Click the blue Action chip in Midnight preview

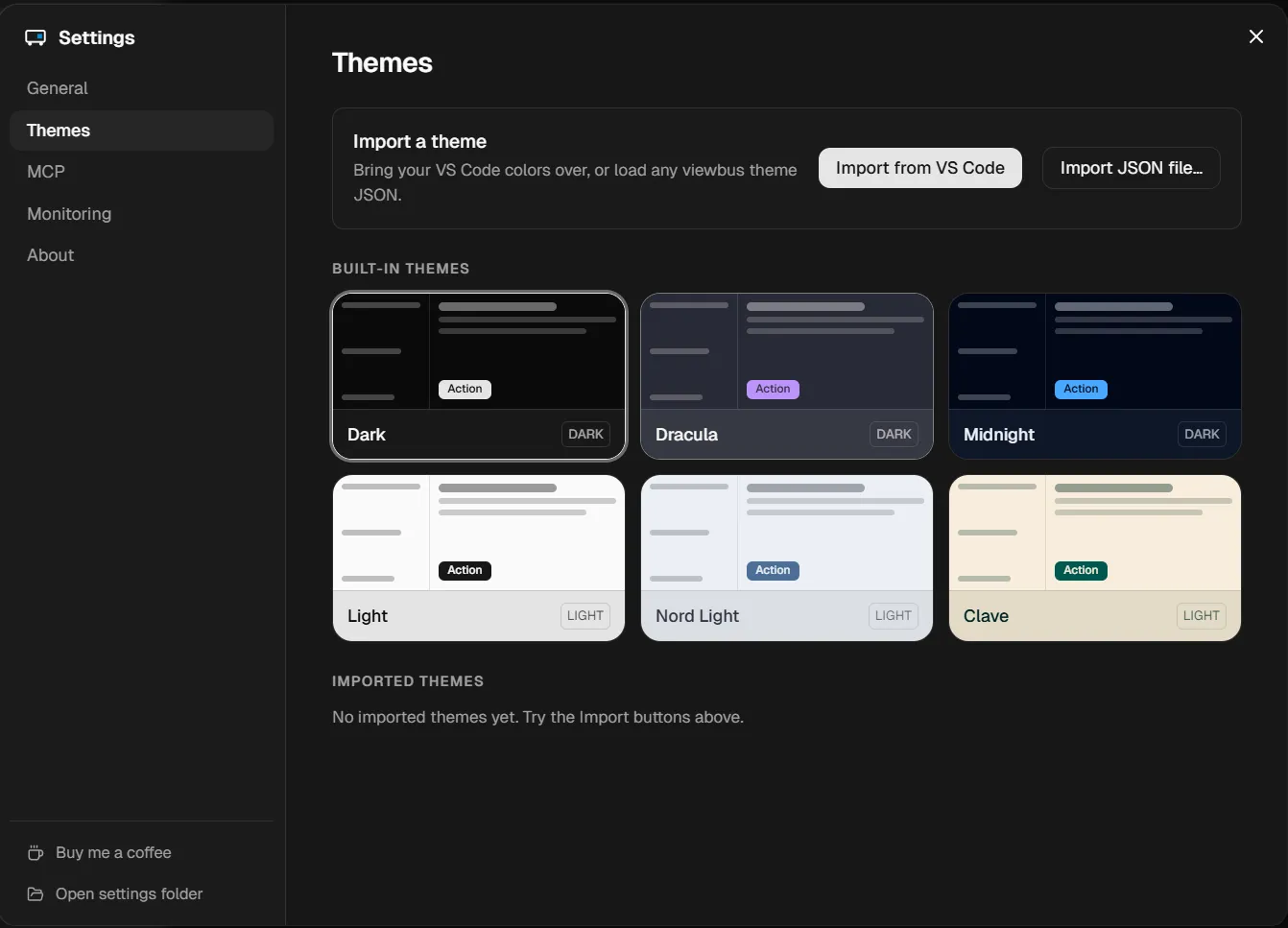pyautogui.click(x=1081, y=389)
